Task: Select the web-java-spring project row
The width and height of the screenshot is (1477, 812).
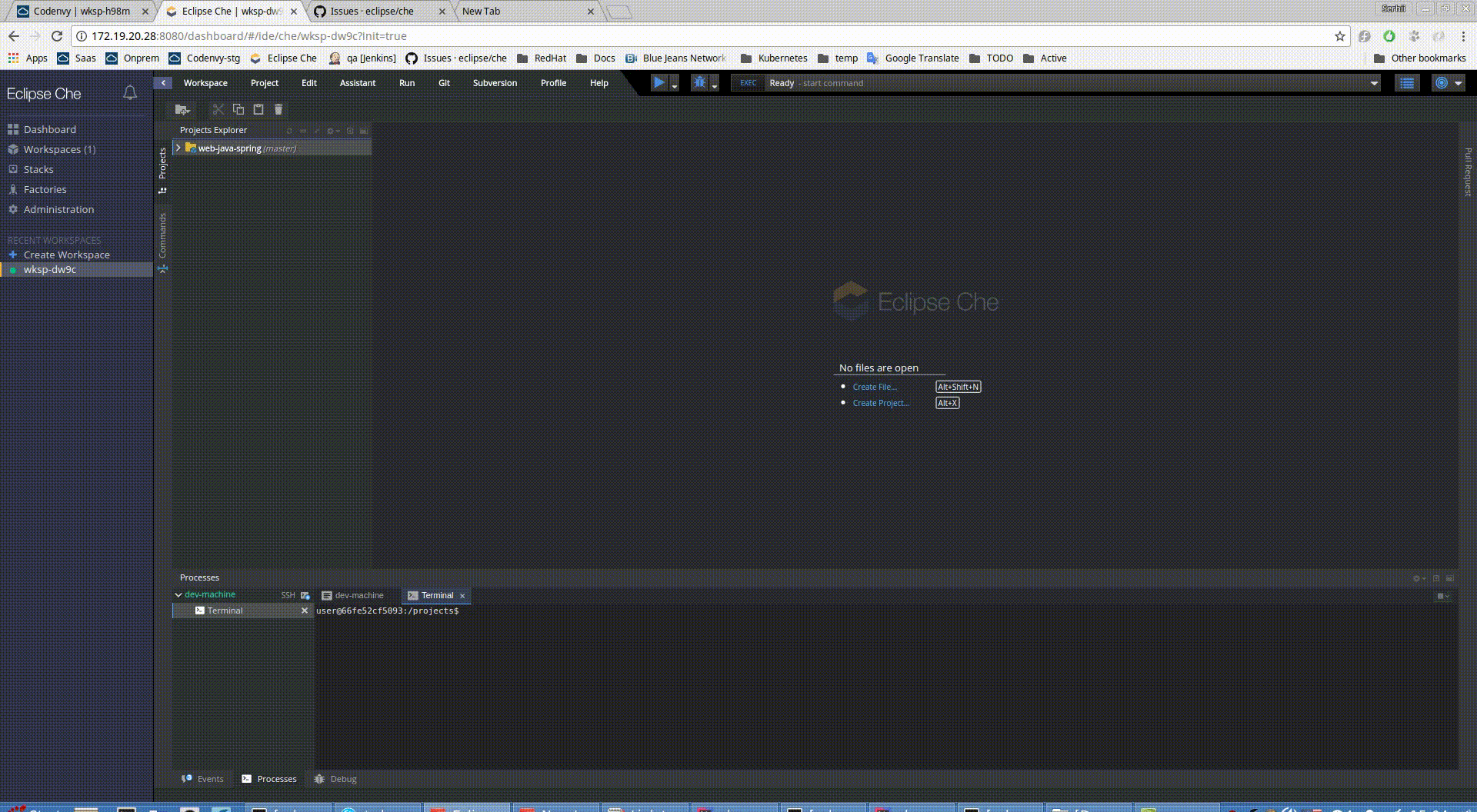Action: tap(272, 148)
